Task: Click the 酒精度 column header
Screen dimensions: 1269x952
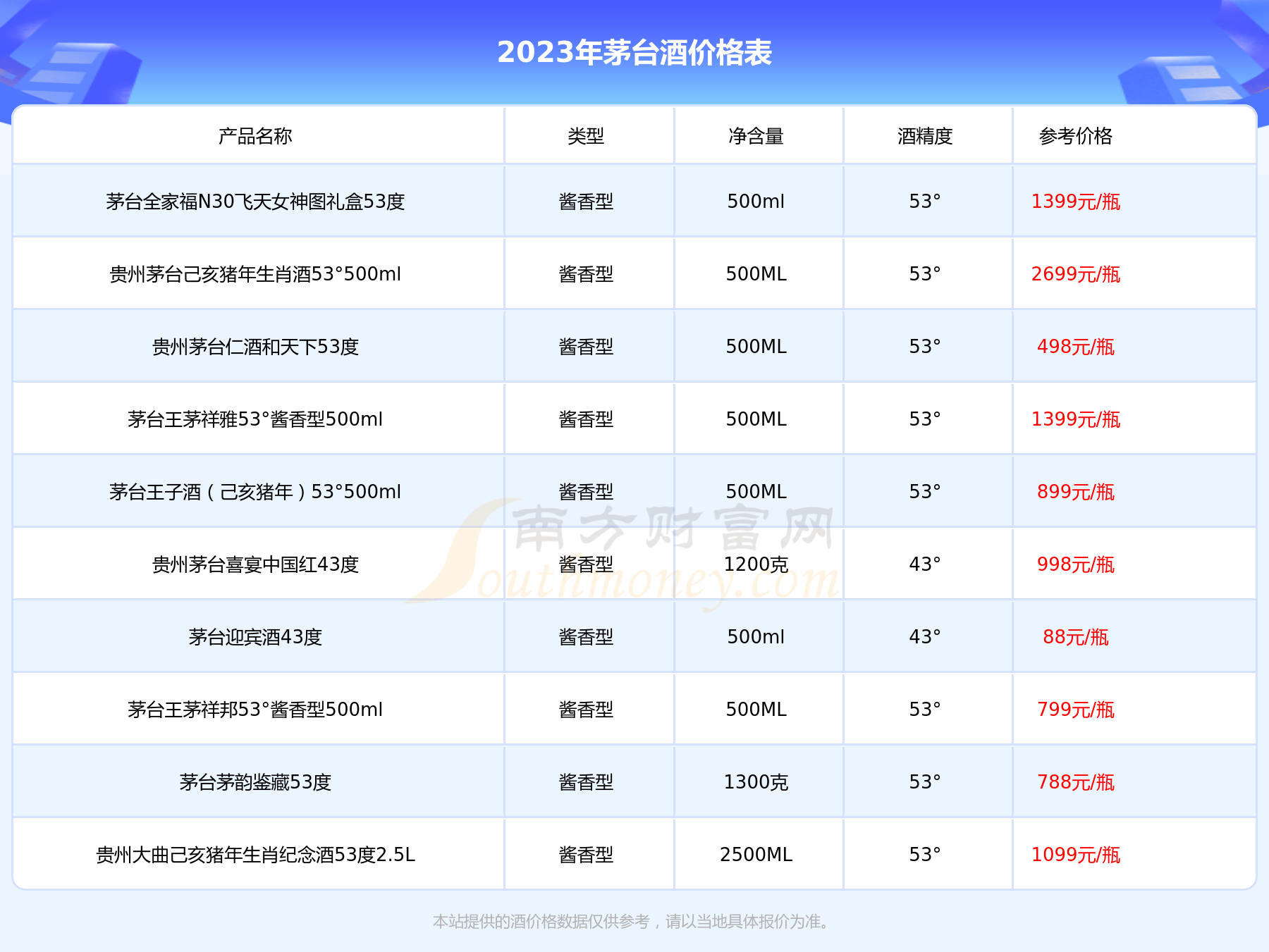Action: coord(925,136)
